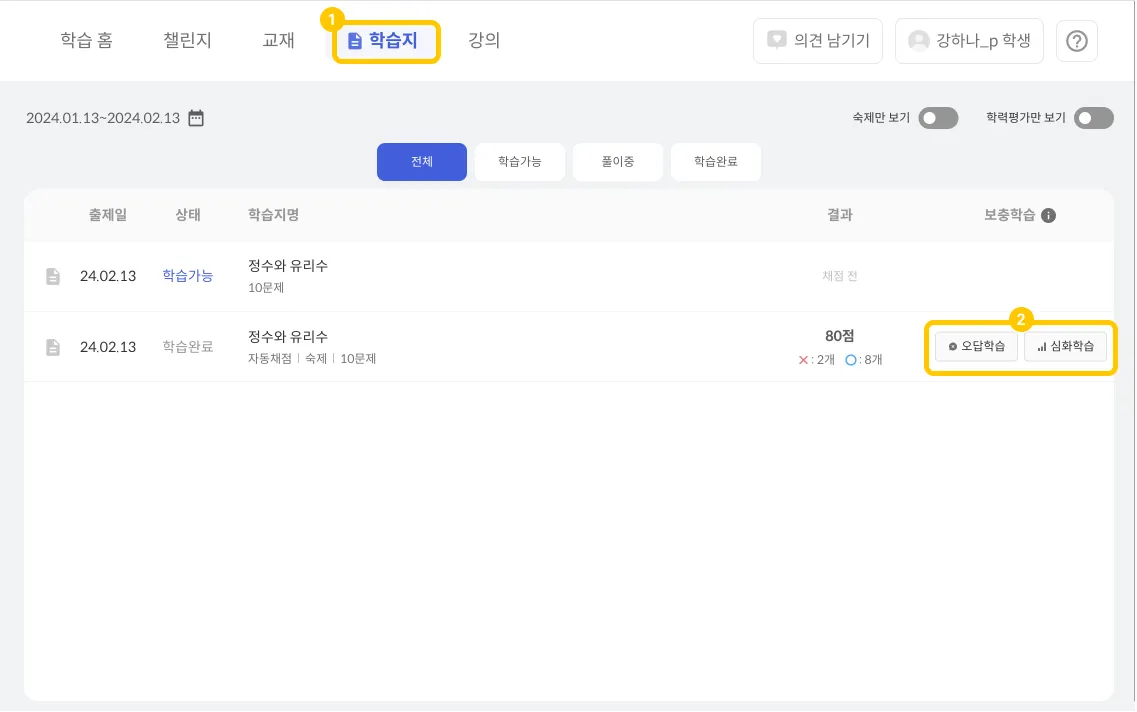Click the speech bubble icon in 의견 남기기
The height and width of the screenshot is (712, 1137).
coord(776,41)
